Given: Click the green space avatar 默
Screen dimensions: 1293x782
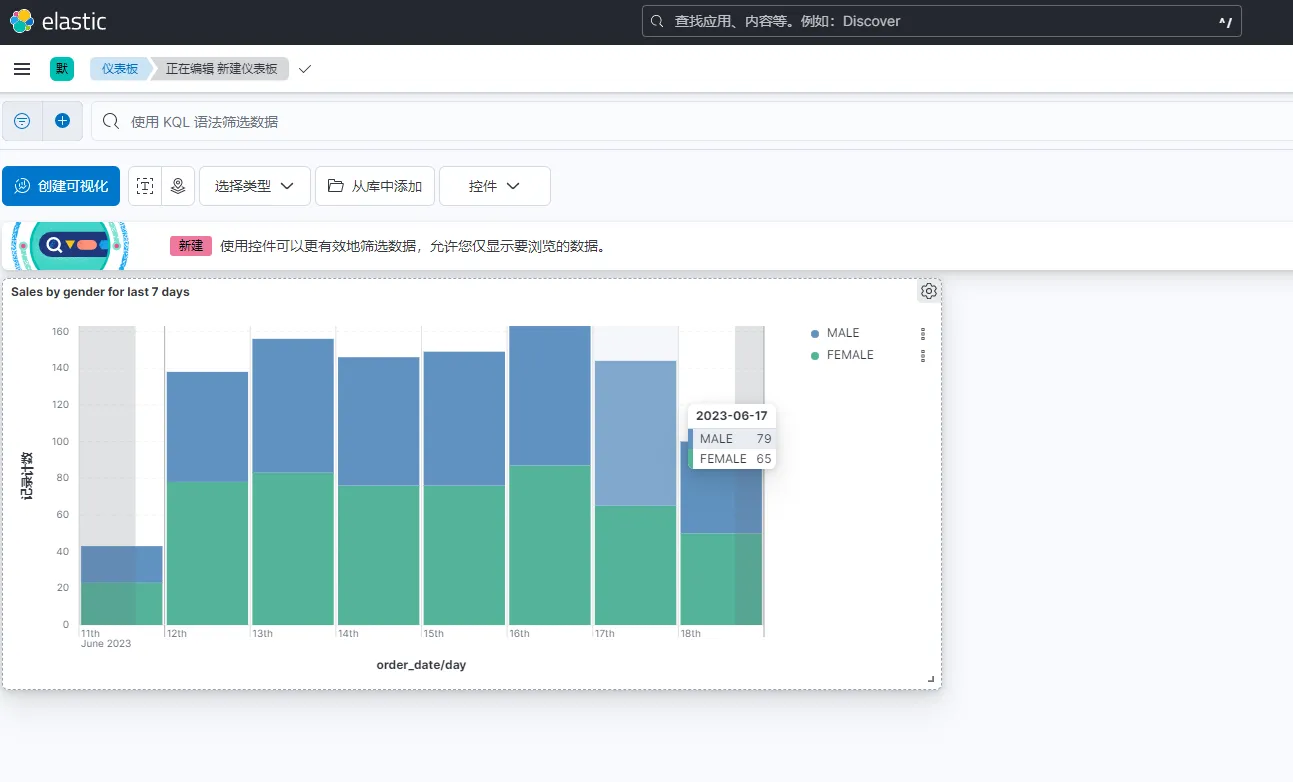Looking at the screenshot, I should coord(62,69).
